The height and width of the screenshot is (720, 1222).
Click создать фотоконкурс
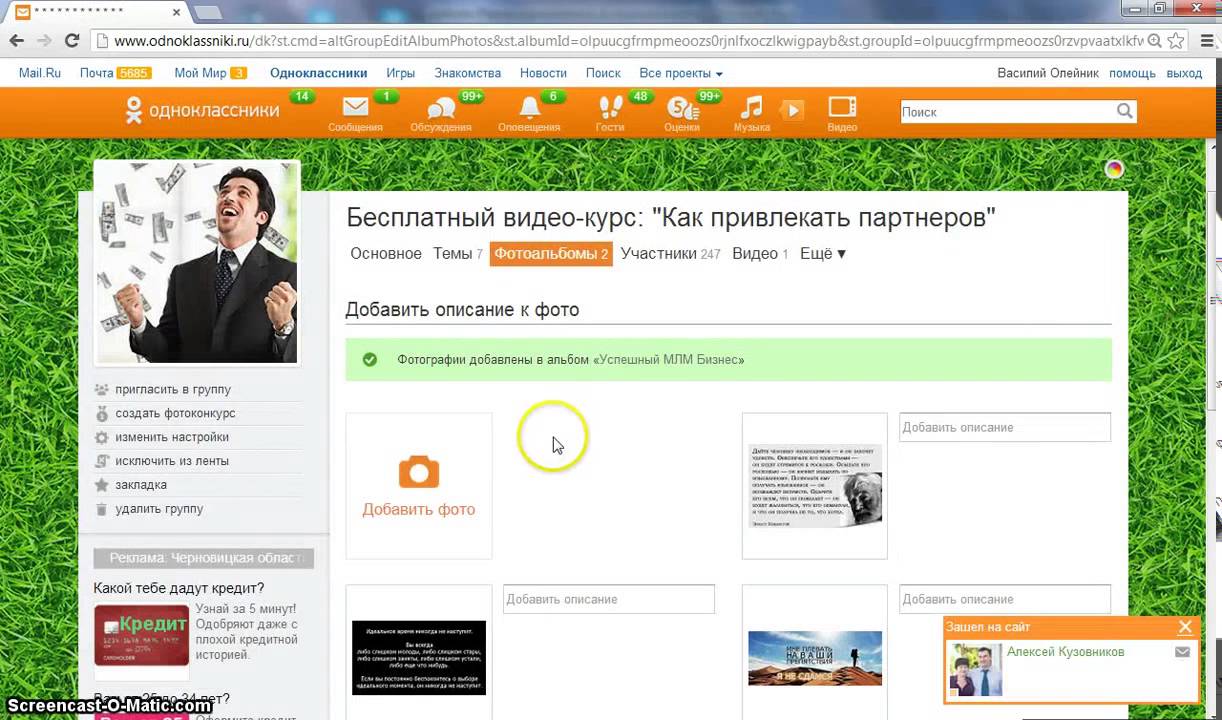pyautogui.click(x=175, y=413)
